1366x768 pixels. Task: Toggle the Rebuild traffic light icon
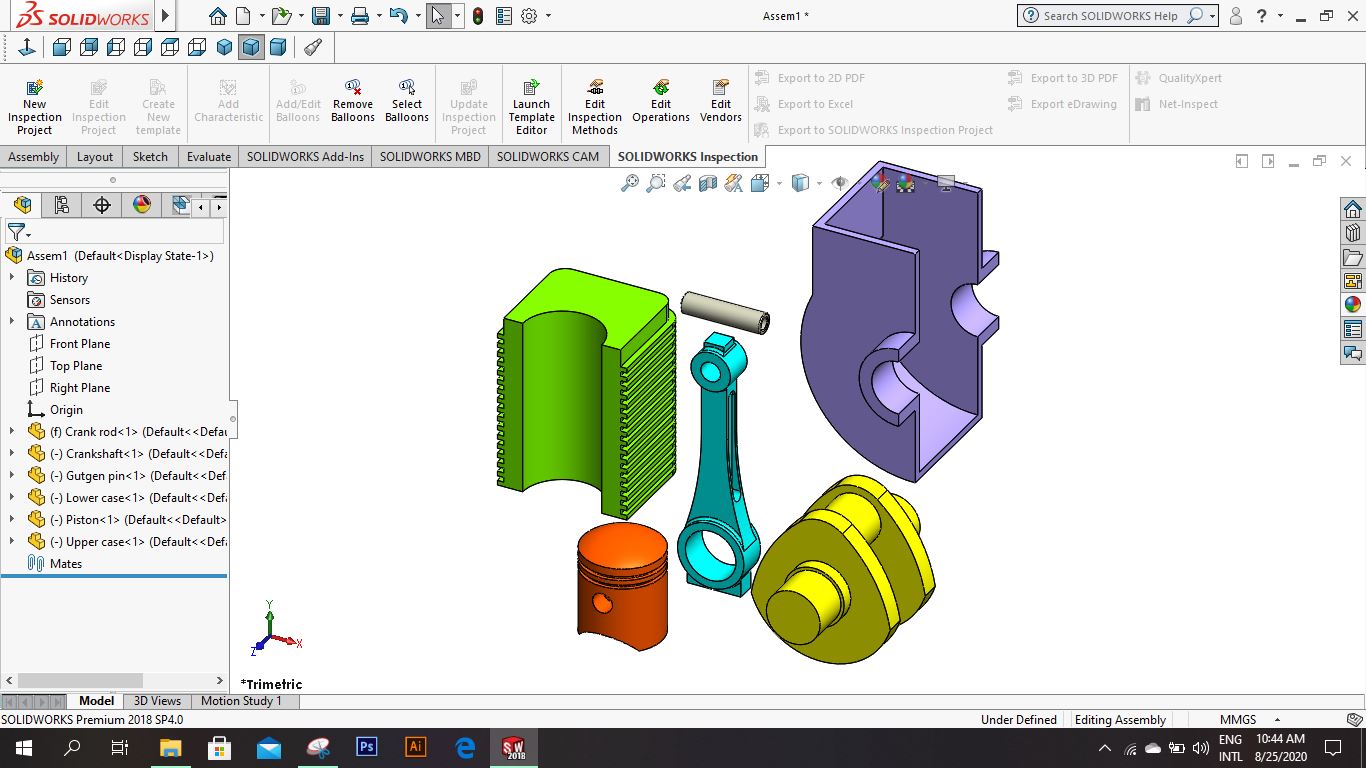point(478,16)
